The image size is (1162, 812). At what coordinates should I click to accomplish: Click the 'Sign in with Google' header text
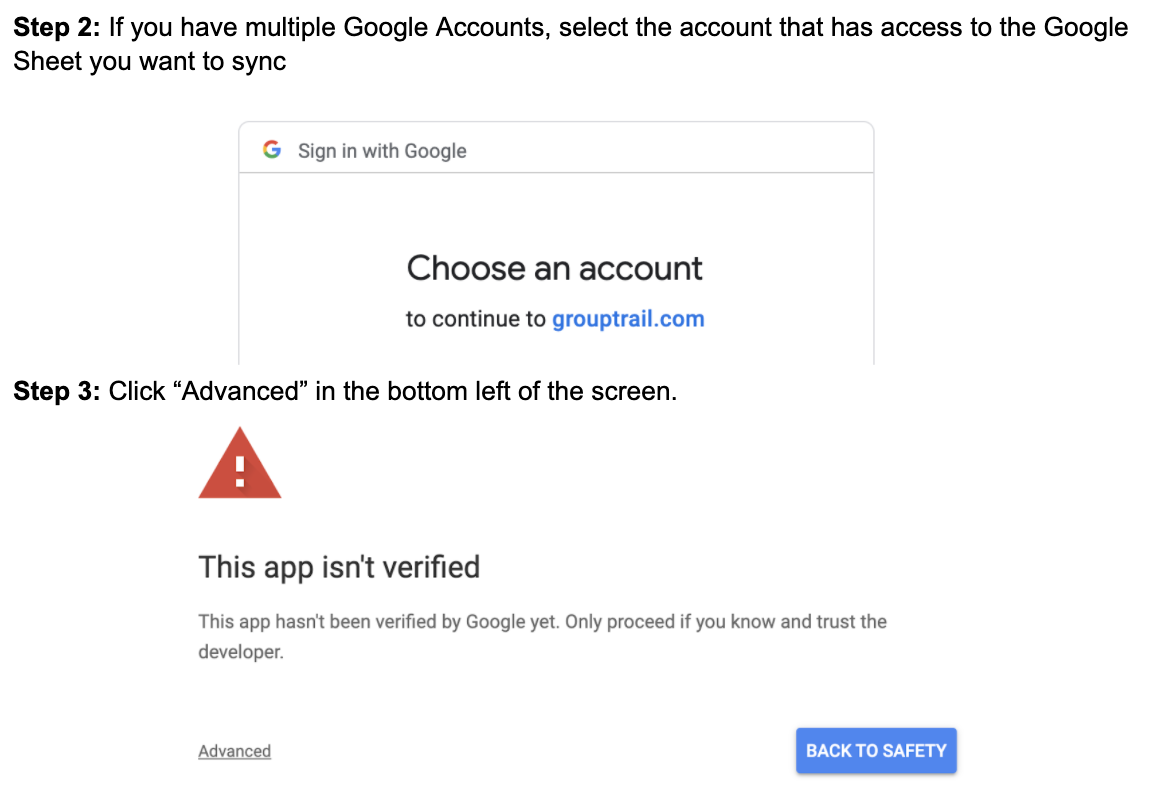pos(382,151)
